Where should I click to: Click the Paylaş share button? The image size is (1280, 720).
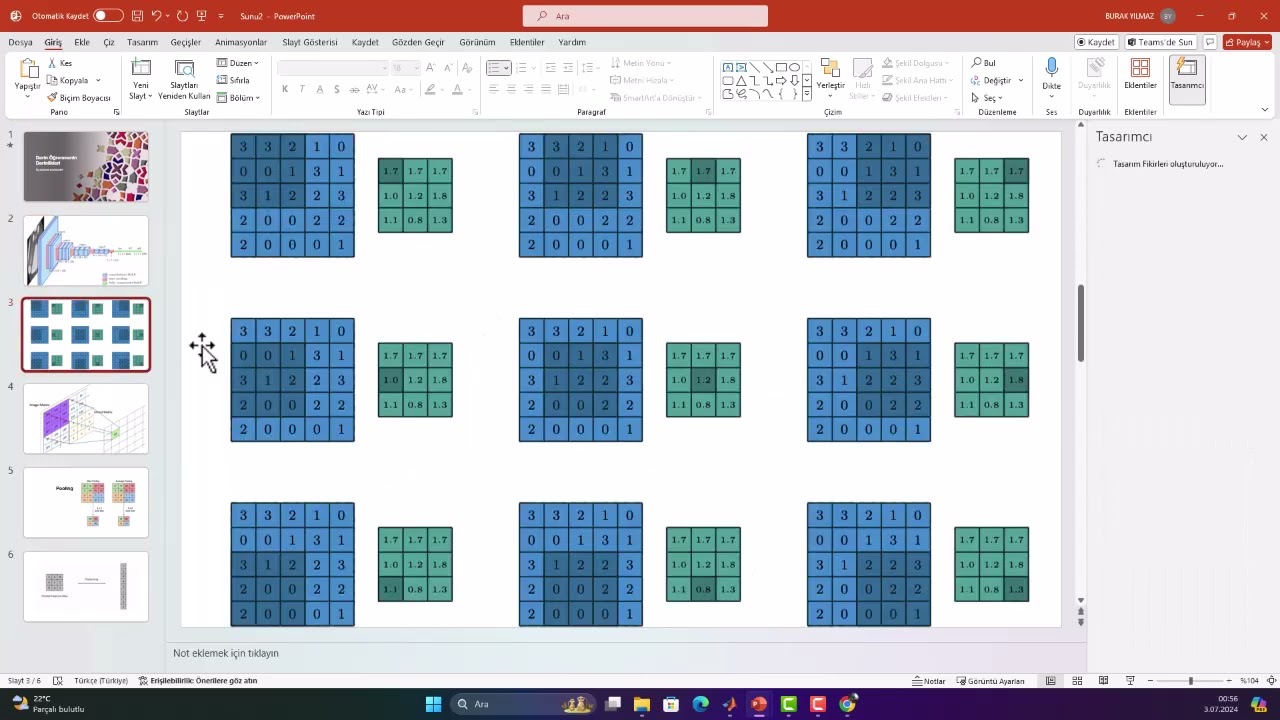(1248, 42)
